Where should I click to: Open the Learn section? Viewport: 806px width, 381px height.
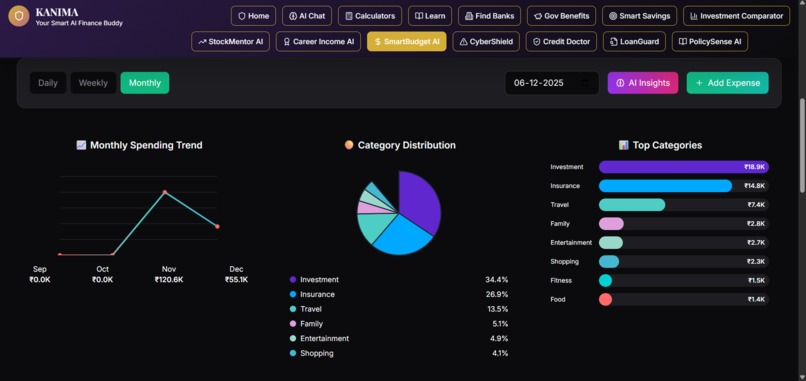(x=430, y=16)
